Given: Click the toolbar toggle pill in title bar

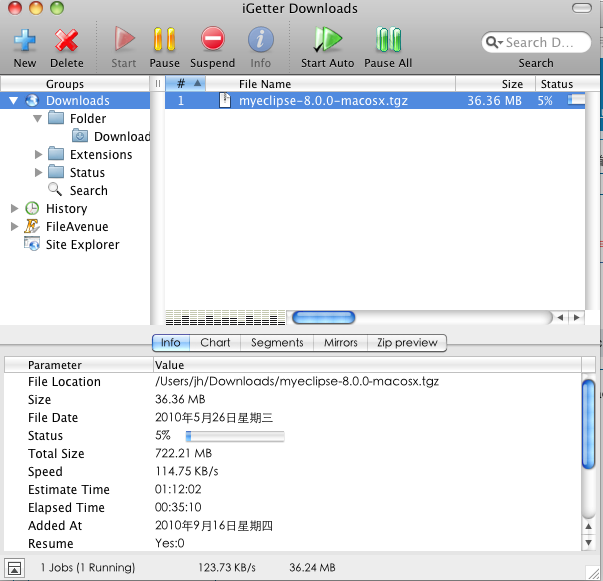Looking at the screenshot, I should click(582, 8).
